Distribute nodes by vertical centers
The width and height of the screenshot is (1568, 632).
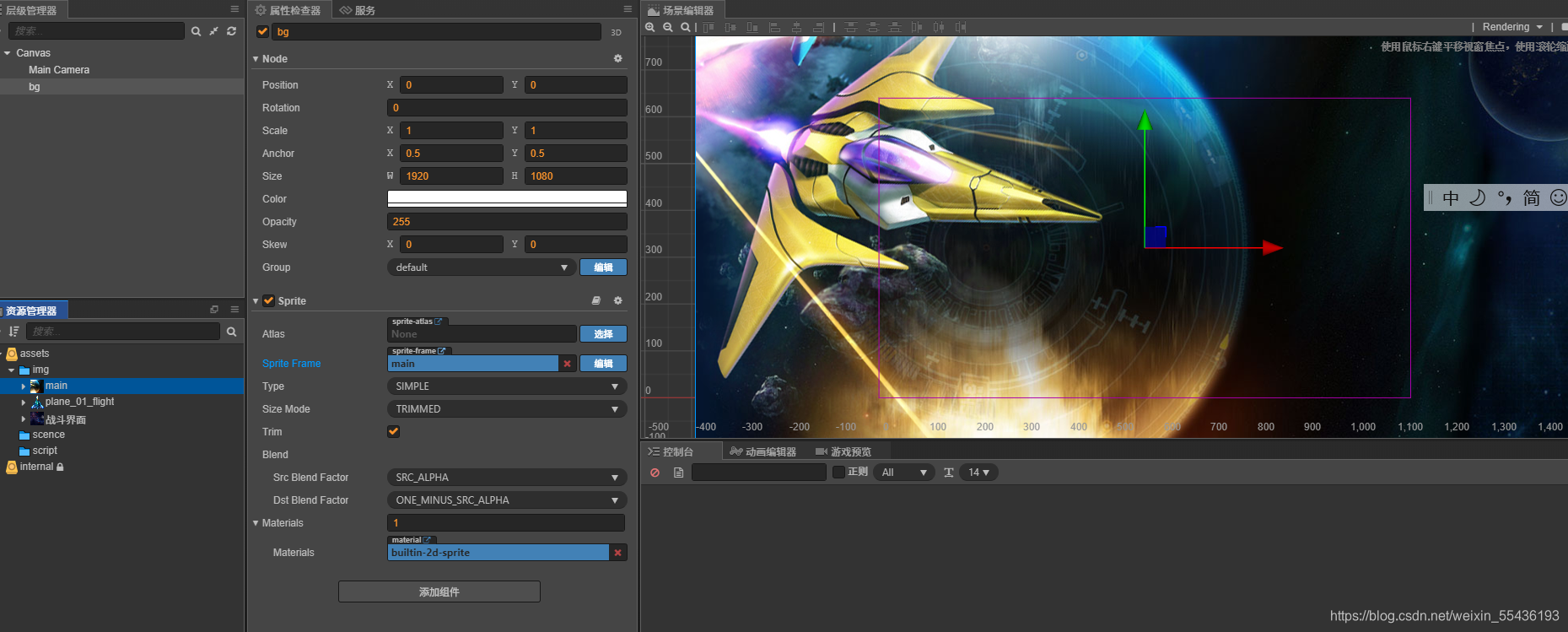coord(873,27)
